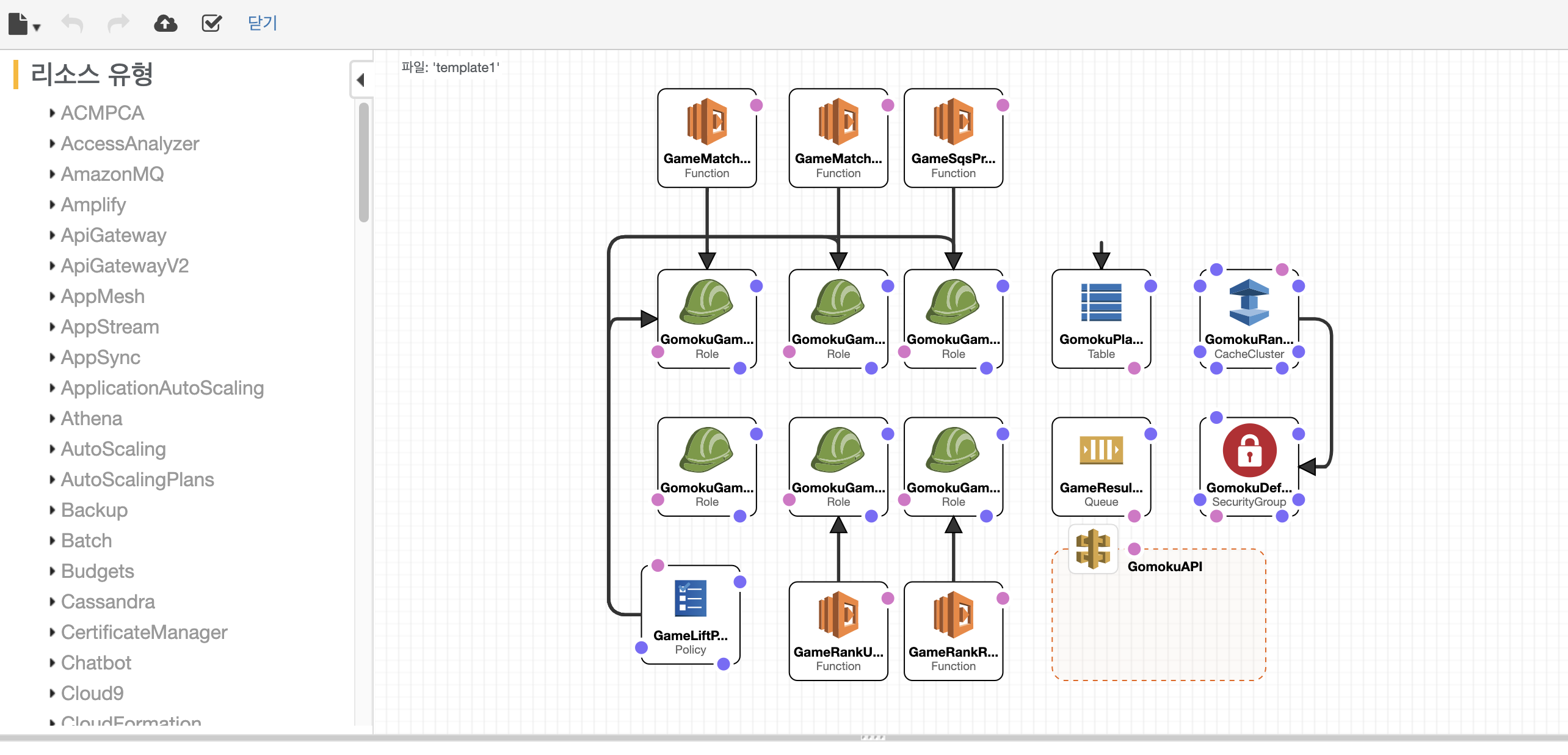Click the GomokuAPI group label
1568x755 pixels.
click(x=1165, y=566)
